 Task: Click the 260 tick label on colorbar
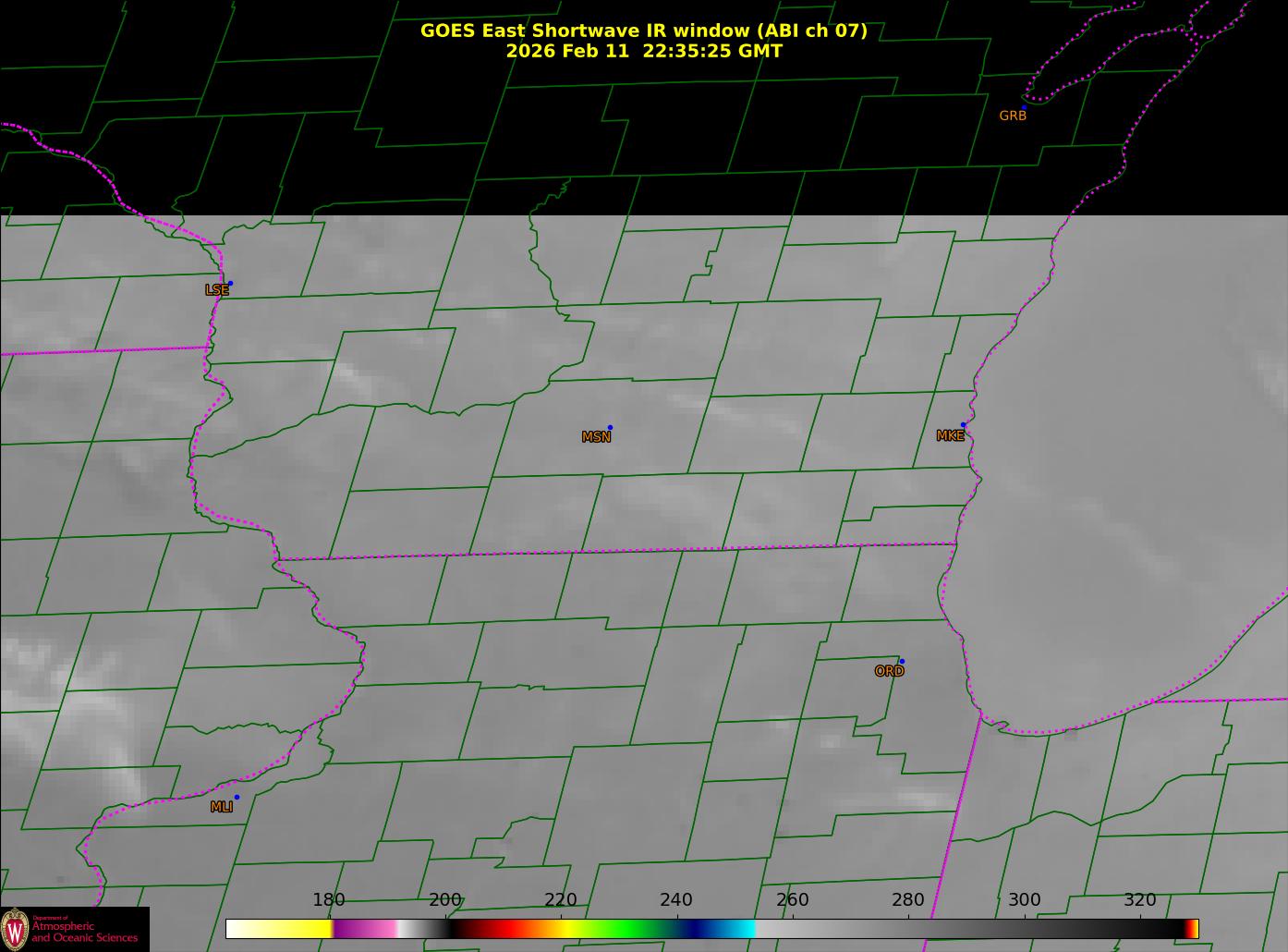pos(792,899)
